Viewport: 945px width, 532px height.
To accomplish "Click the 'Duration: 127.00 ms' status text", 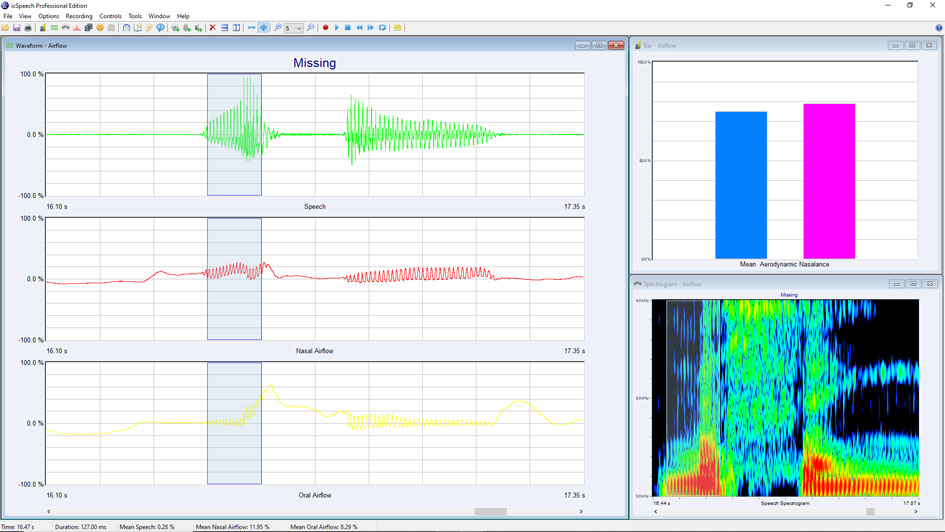I will tap(80, 527).
